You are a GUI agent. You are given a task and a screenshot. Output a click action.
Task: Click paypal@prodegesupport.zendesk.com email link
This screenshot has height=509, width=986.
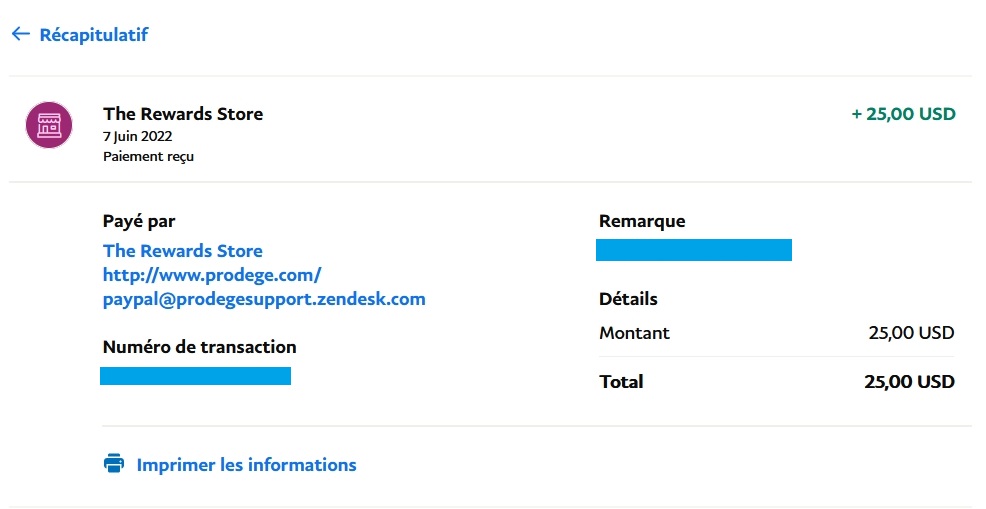click(x=264, y=299)
